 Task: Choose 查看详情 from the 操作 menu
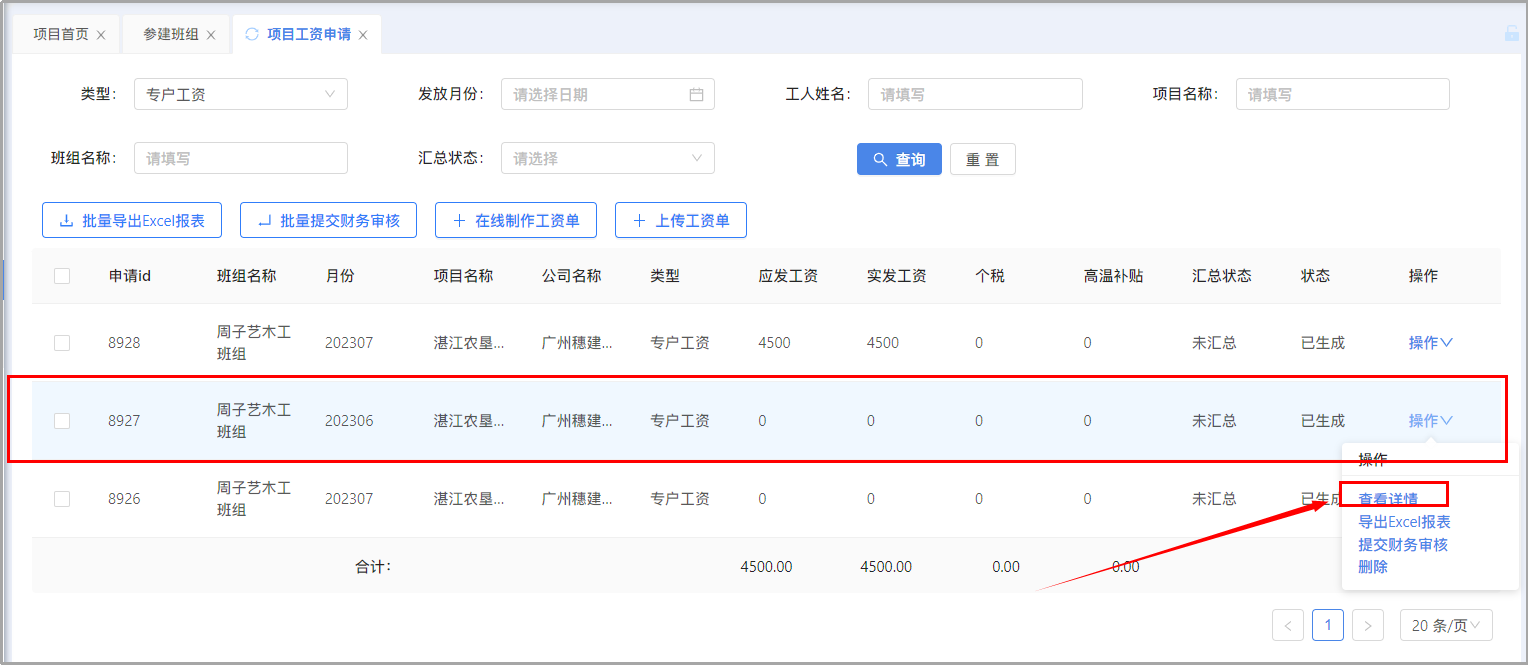[x=1387, y=499]
